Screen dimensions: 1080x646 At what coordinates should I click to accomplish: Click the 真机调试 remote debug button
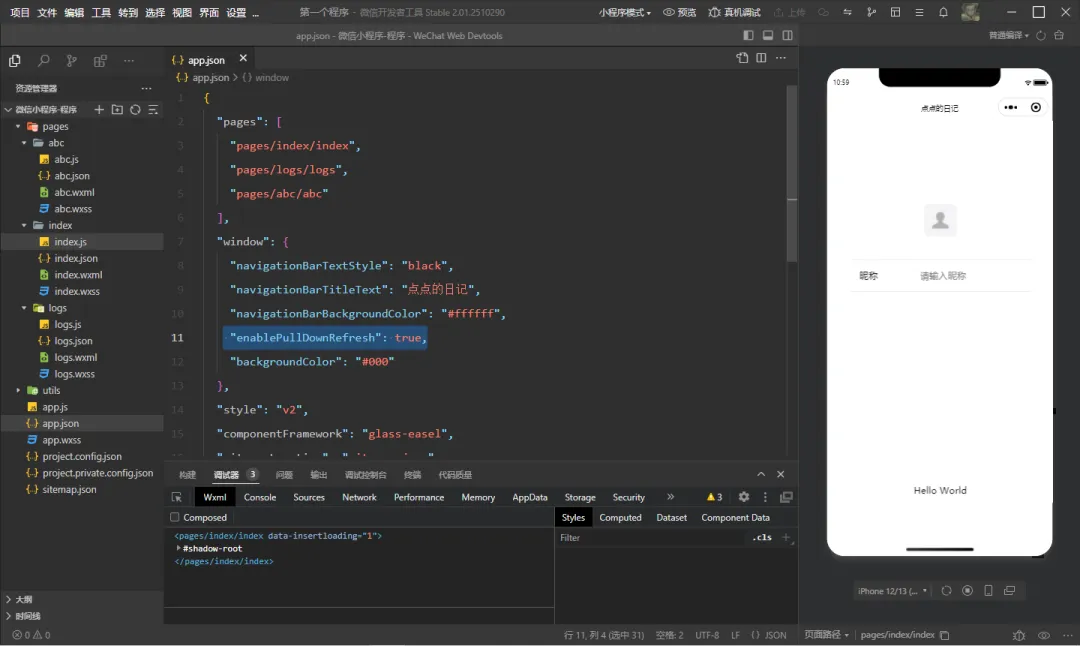tap(734, 12)
